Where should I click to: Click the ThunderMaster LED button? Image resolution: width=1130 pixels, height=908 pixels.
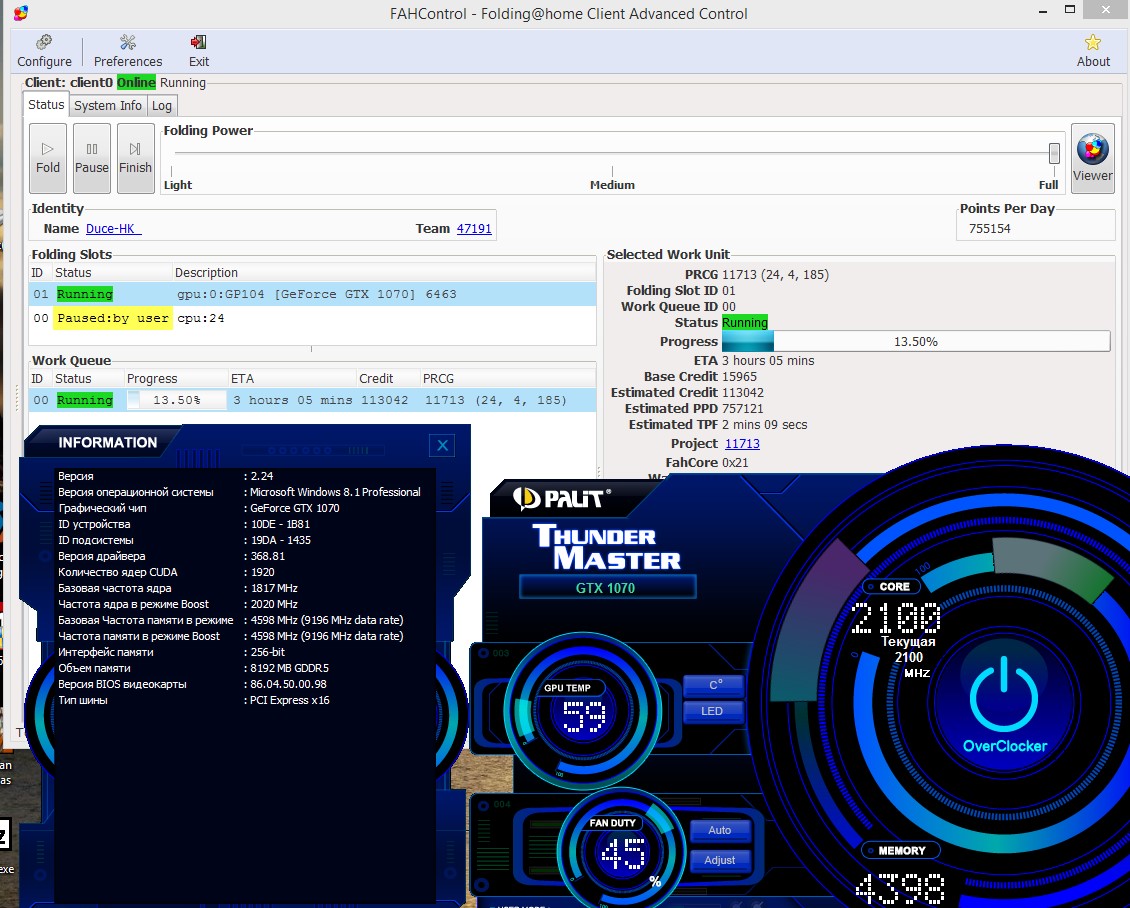[713, 711]
